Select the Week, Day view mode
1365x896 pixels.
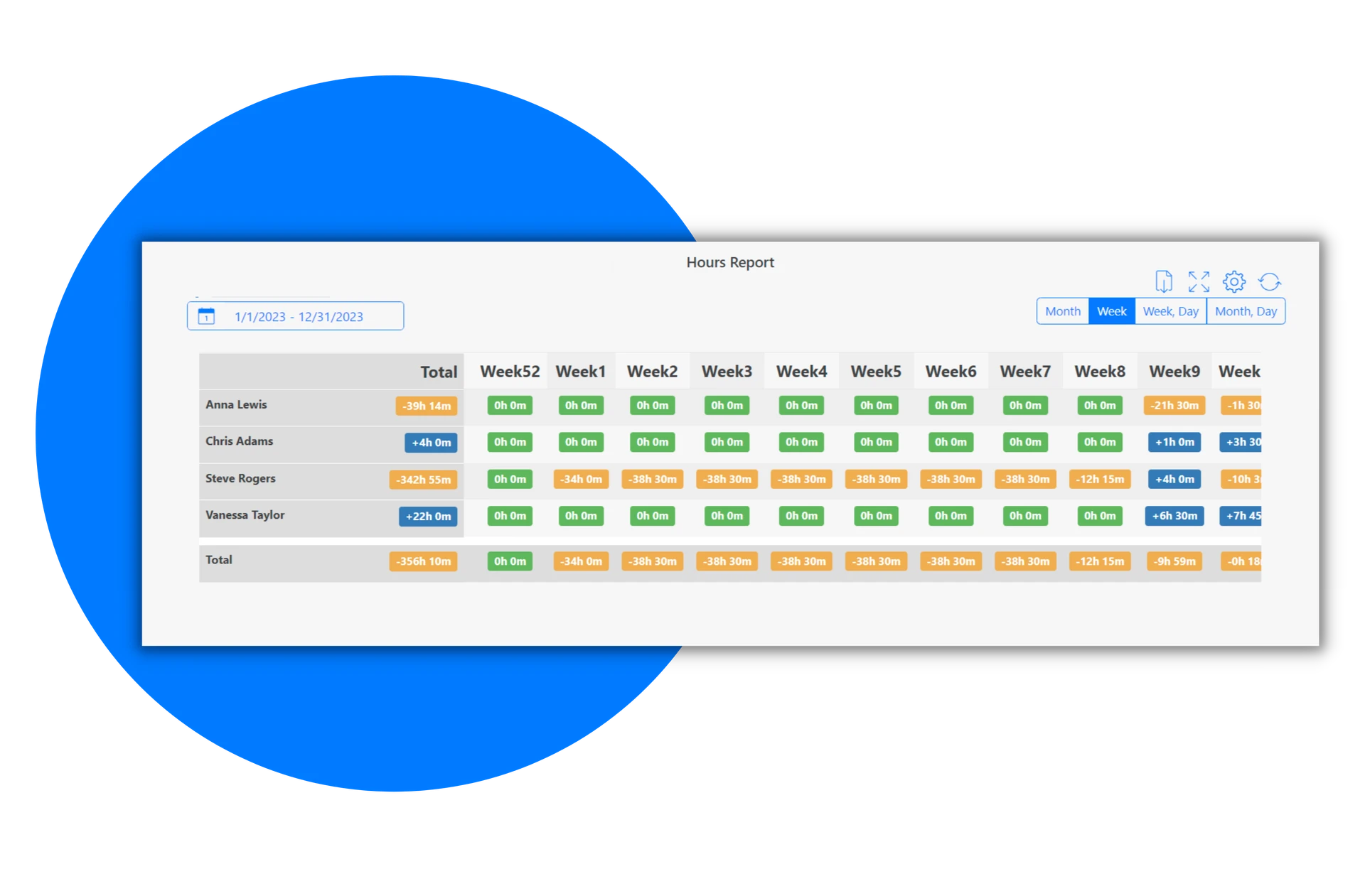[1171, 311]
